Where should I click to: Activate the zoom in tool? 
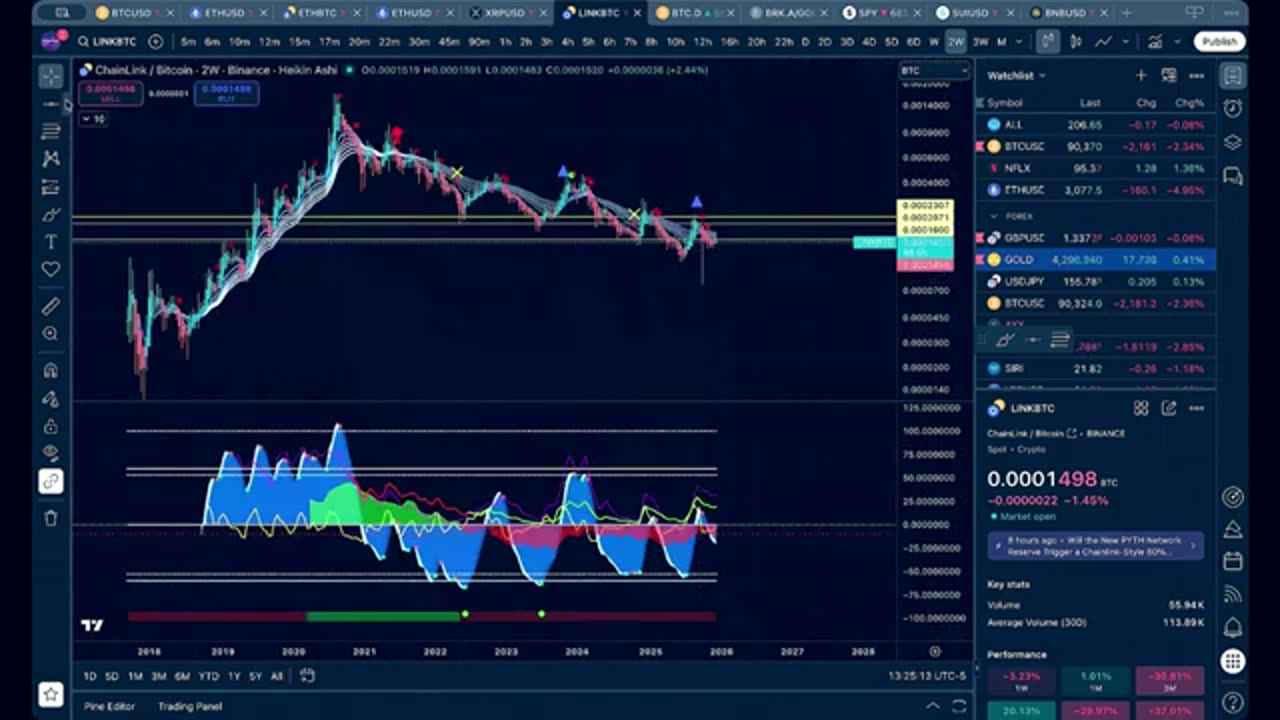pos(51,334)
